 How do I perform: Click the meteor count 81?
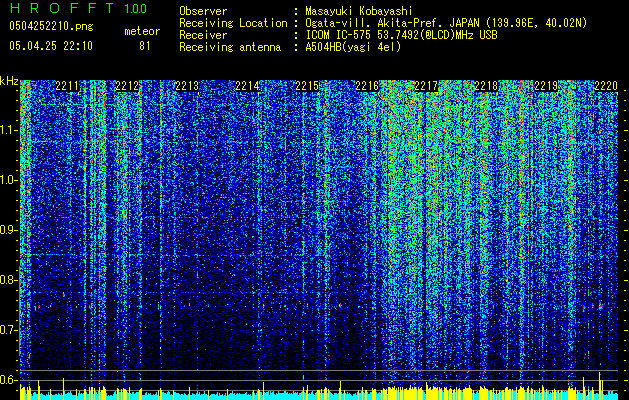145,46
